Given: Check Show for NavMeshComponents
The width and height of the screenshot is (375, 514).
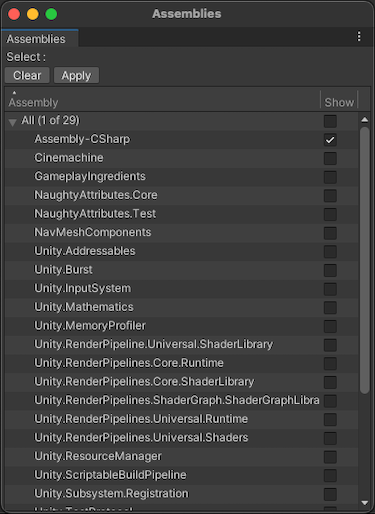Looking at the screenshot, I should coord(330,233).
